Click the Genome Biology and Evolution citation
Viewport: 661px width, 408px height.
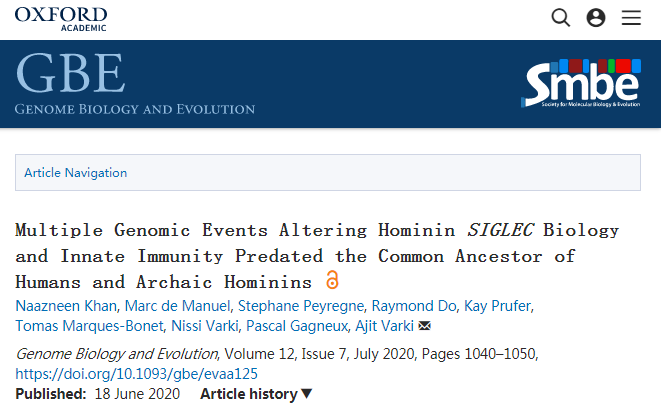pyautogui.click(x=117, y=353)
